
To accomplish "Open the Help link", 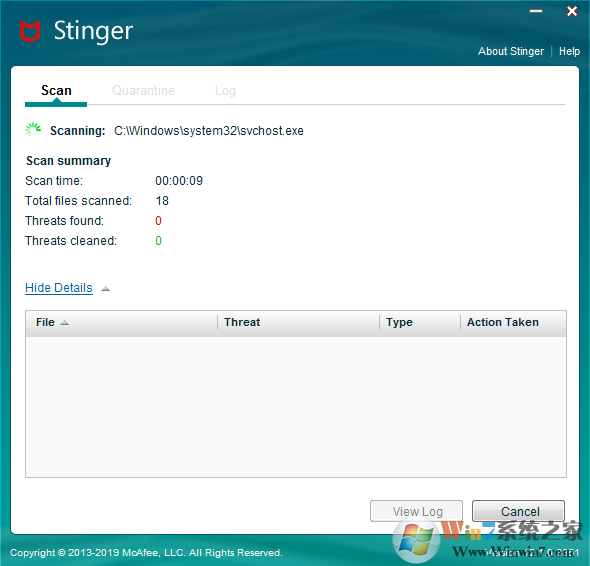I will pos(569,51).
